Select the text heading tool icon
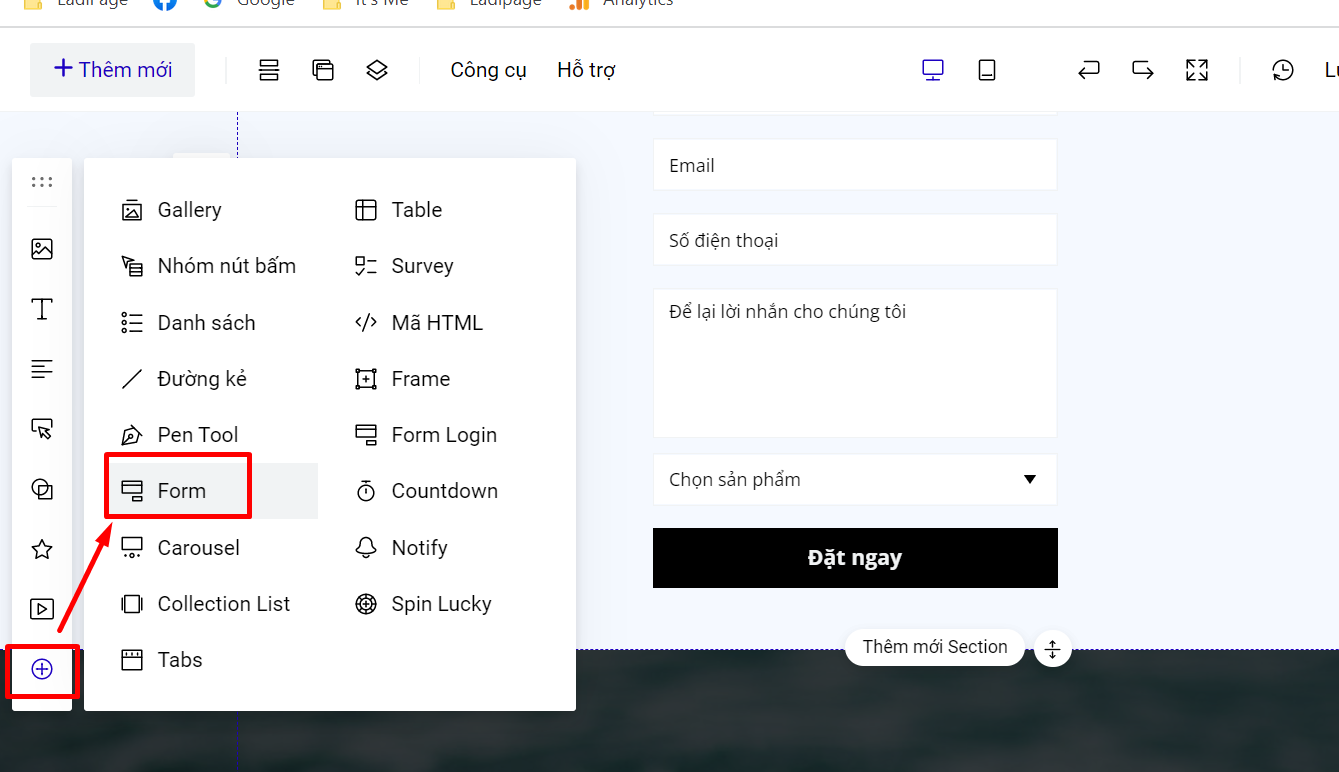The image size is (1339, 772). pos(42,309)
